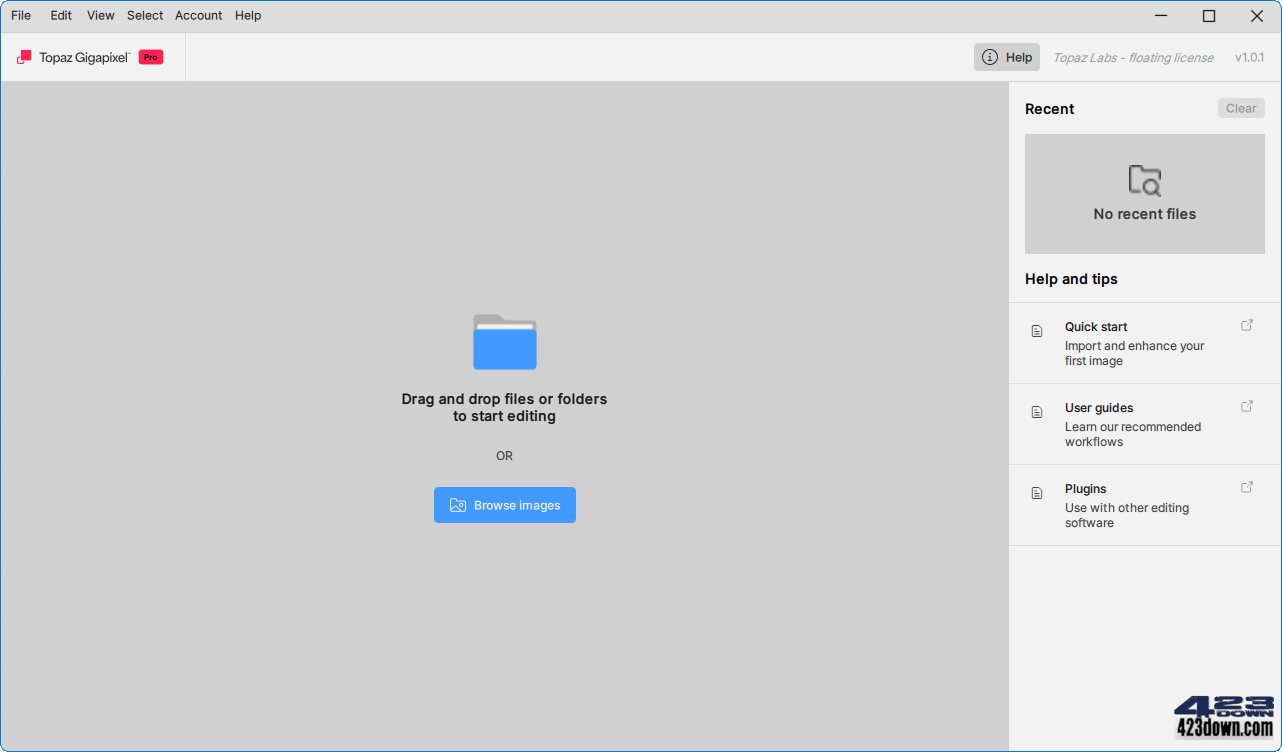Click the Help button with the info icon

[1007, 57]
